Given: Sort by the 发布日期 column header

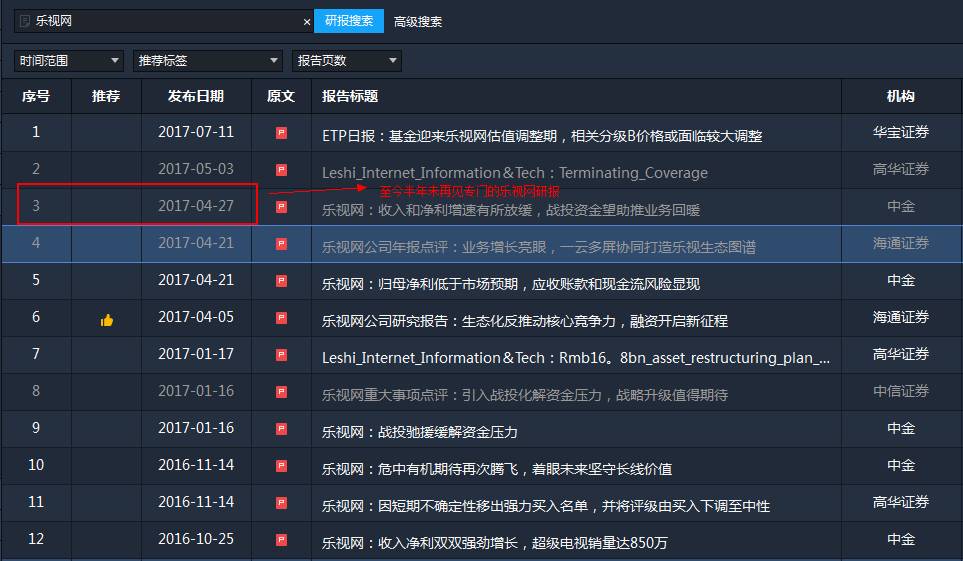Looking at the screenshot, I should pos(196,96).
